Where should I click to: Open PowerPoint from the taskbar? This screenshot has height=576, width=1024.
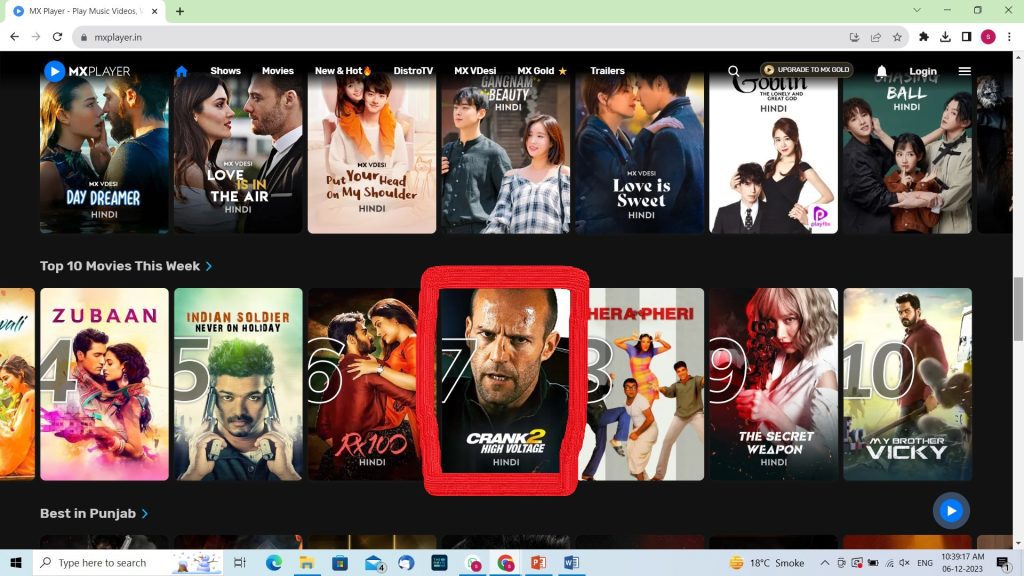tap(538, 562)
